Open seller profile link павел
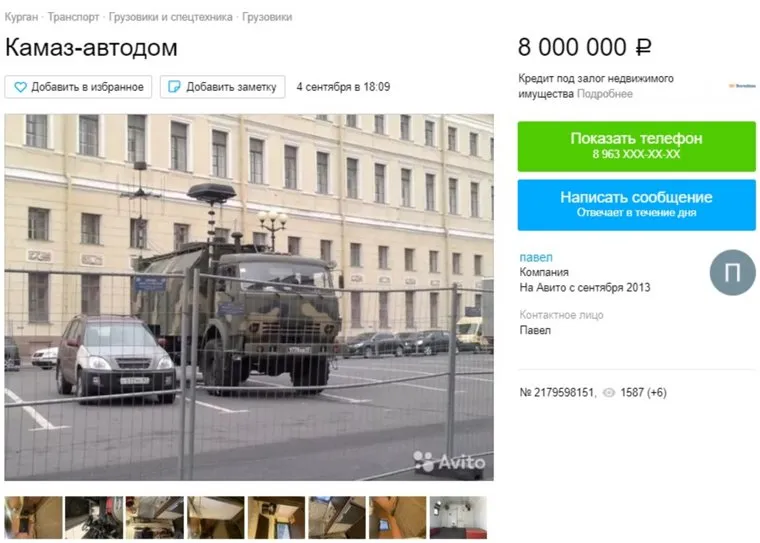This screenshot has height=543, width=760. tap(536, 257)
